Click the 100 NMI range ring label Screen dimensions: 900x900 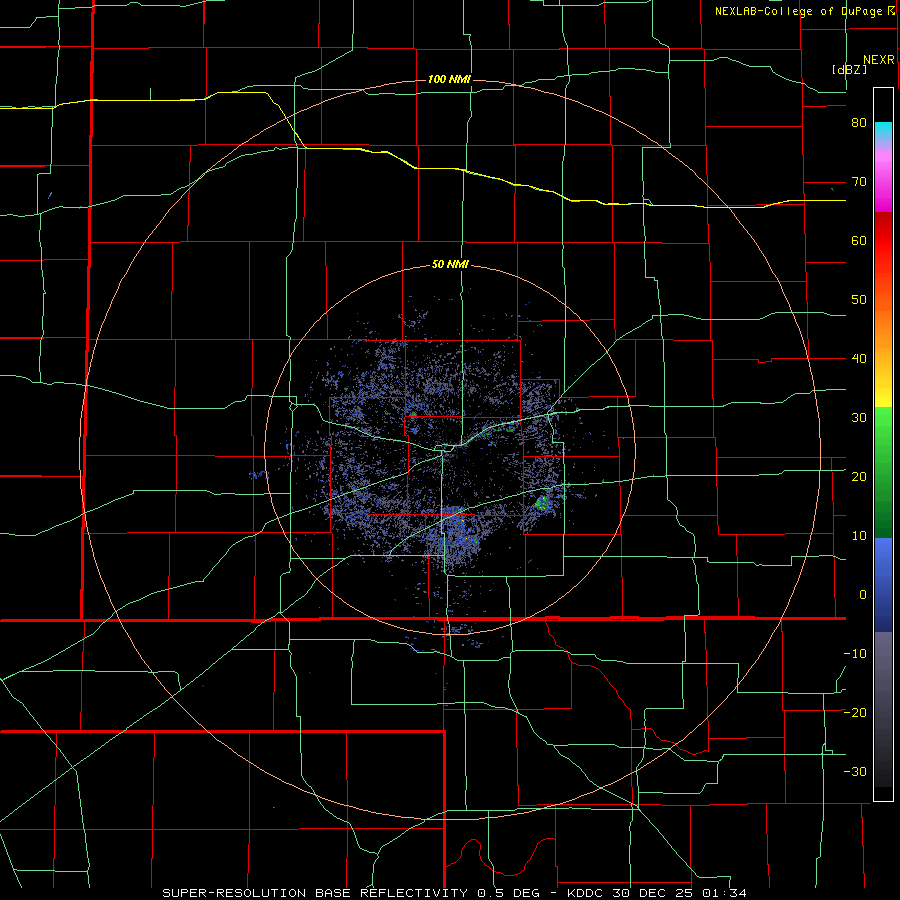coord(449,79)
